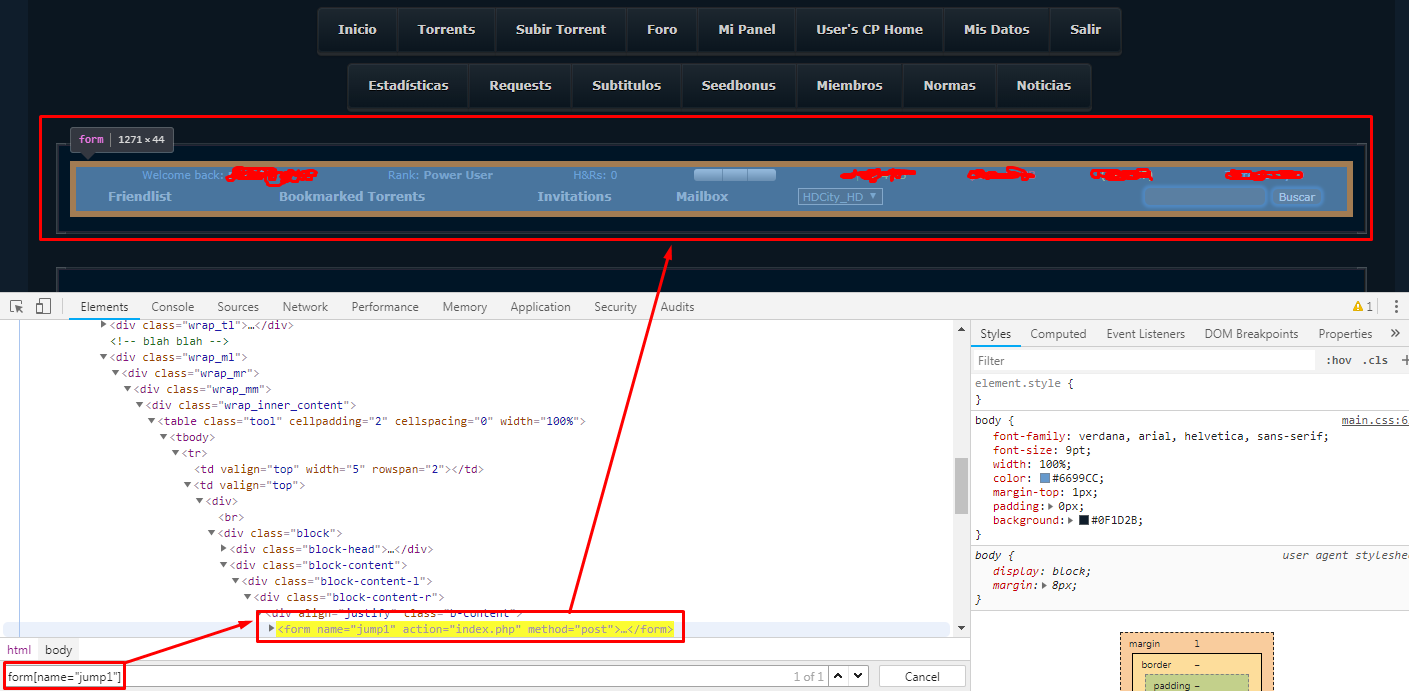Click the #0F1D2B background color swatch
1409x691 pixels.
(x=1084, y=520)
